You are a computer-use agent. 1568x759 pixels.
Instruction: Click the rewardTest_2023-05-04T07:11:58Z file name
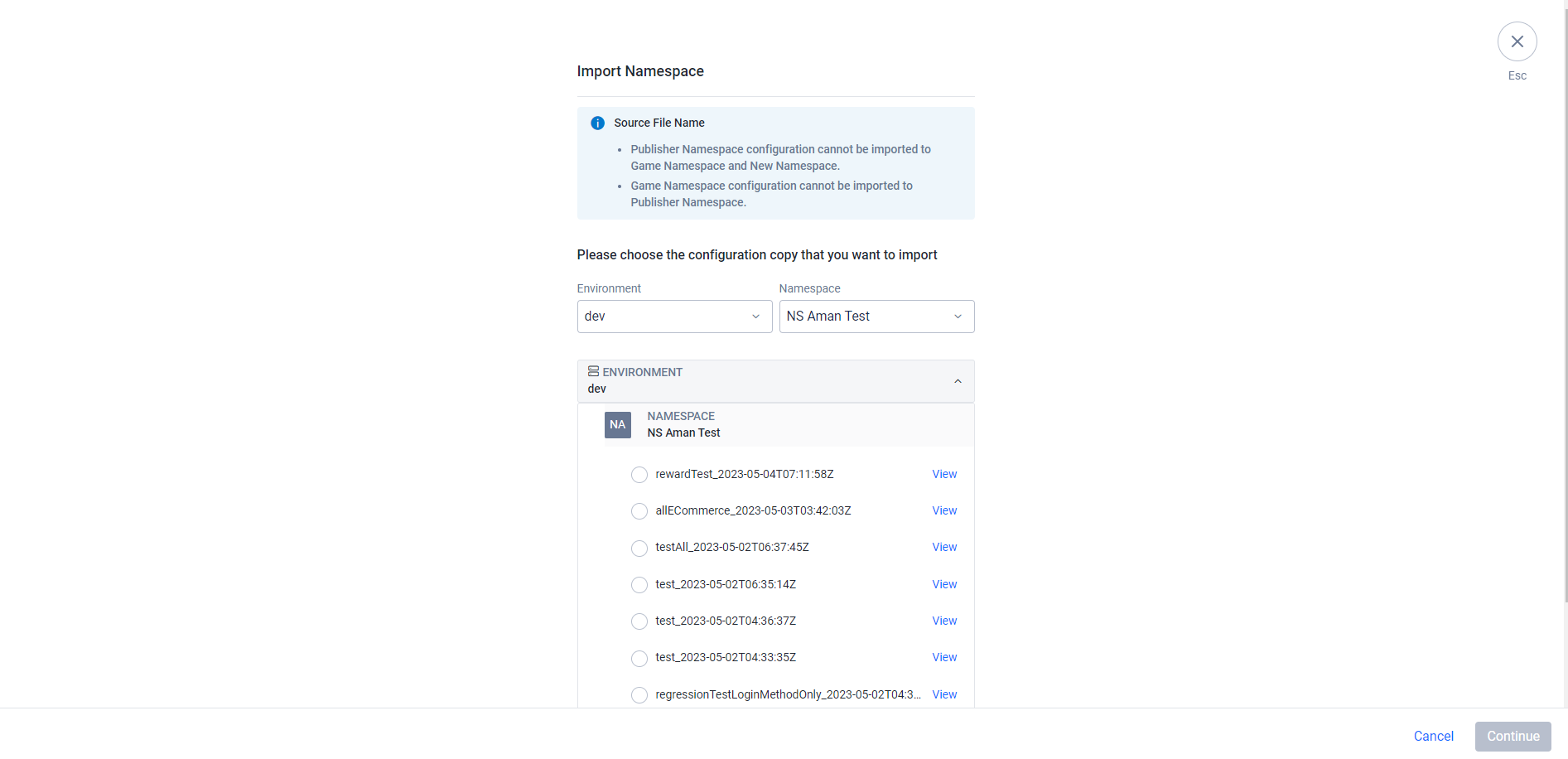click(x=744, y=474)
